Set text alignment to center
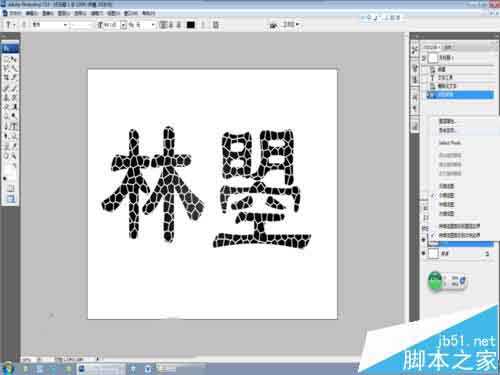The image size is (500, 375). tap(171, 25)
